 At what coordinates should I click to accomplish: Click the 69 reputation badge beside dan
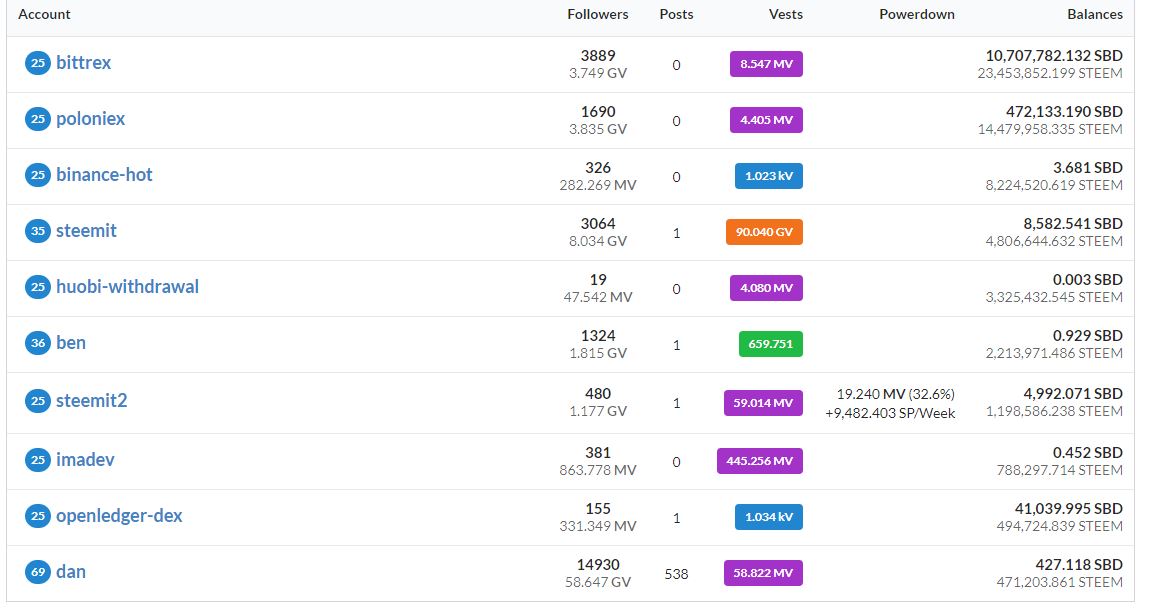(x=37, y=571)
